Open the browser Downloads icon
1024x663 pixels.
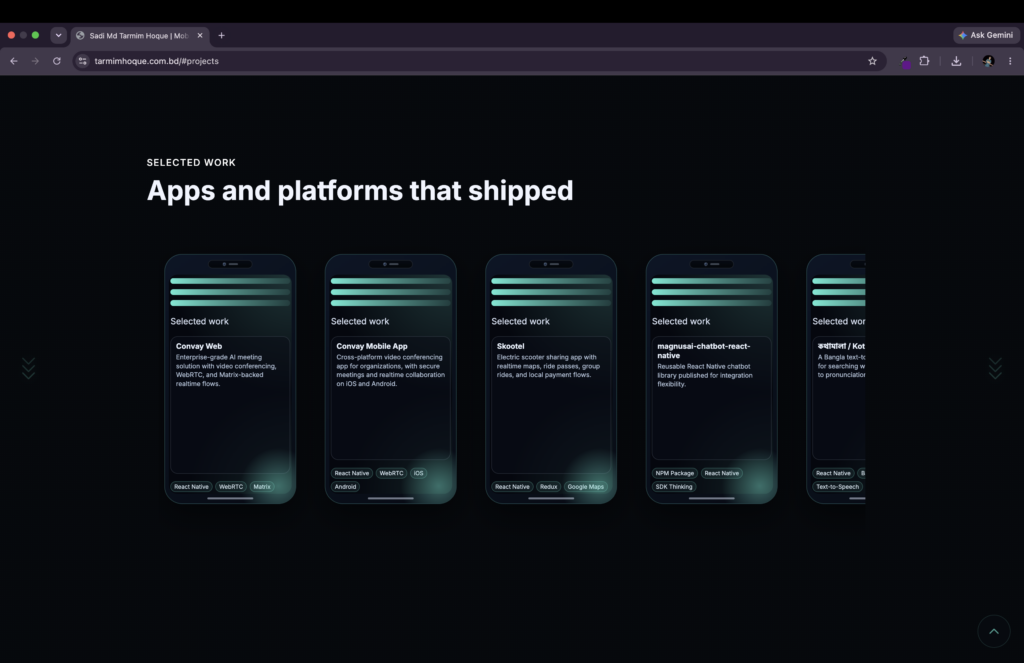pyautogui.click(x=956, y=61)
